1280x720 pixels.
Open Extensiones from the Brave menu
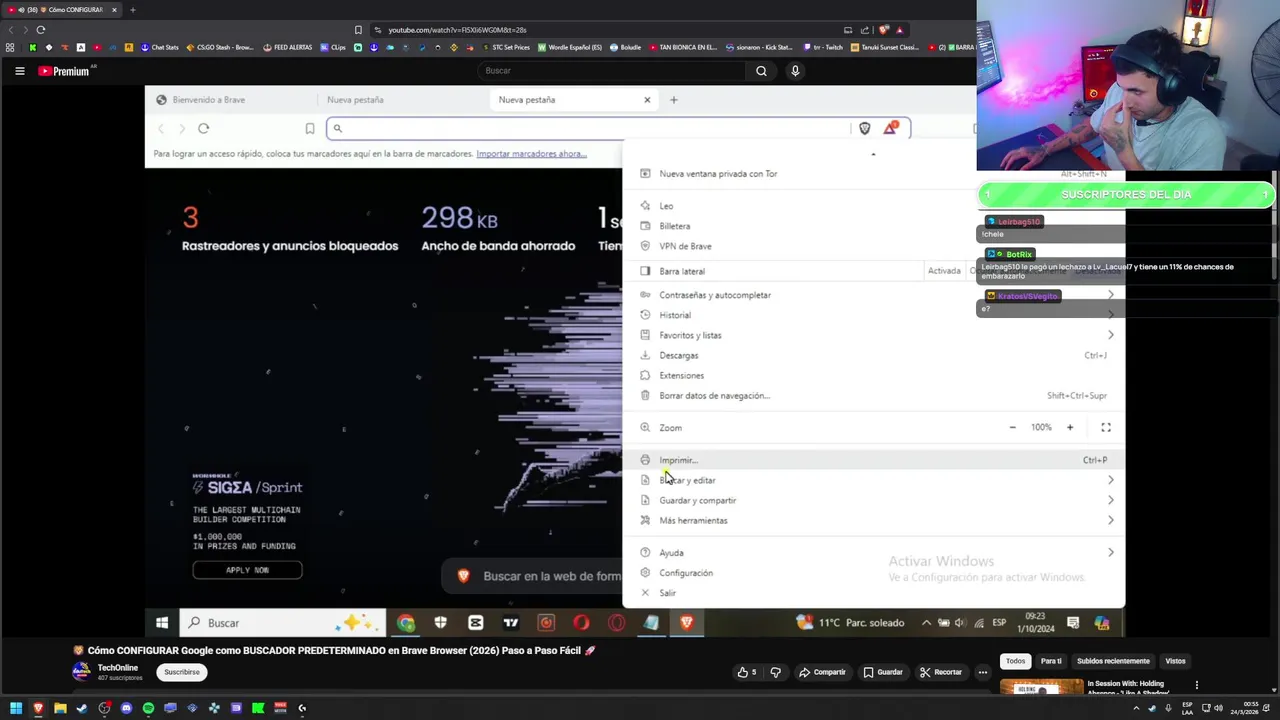(x=874, y=375)
